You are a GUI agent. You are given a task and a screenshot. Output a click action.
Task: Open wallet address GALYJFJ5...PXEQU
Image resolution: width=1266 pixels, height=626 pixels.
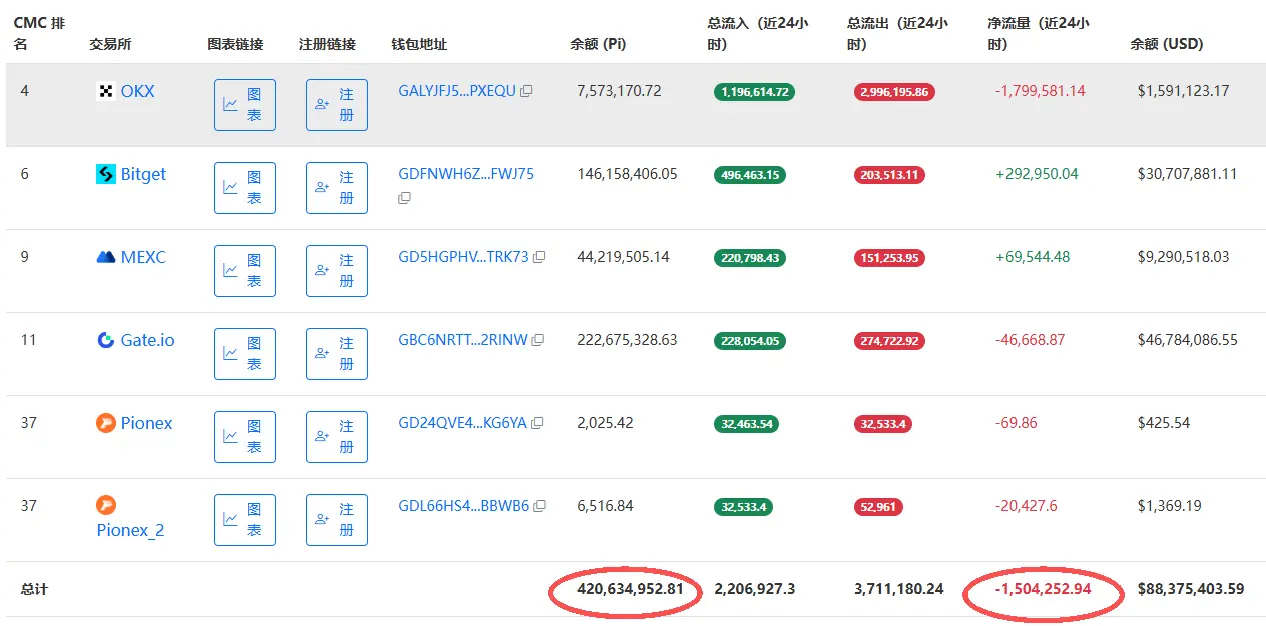click(457, 91)
